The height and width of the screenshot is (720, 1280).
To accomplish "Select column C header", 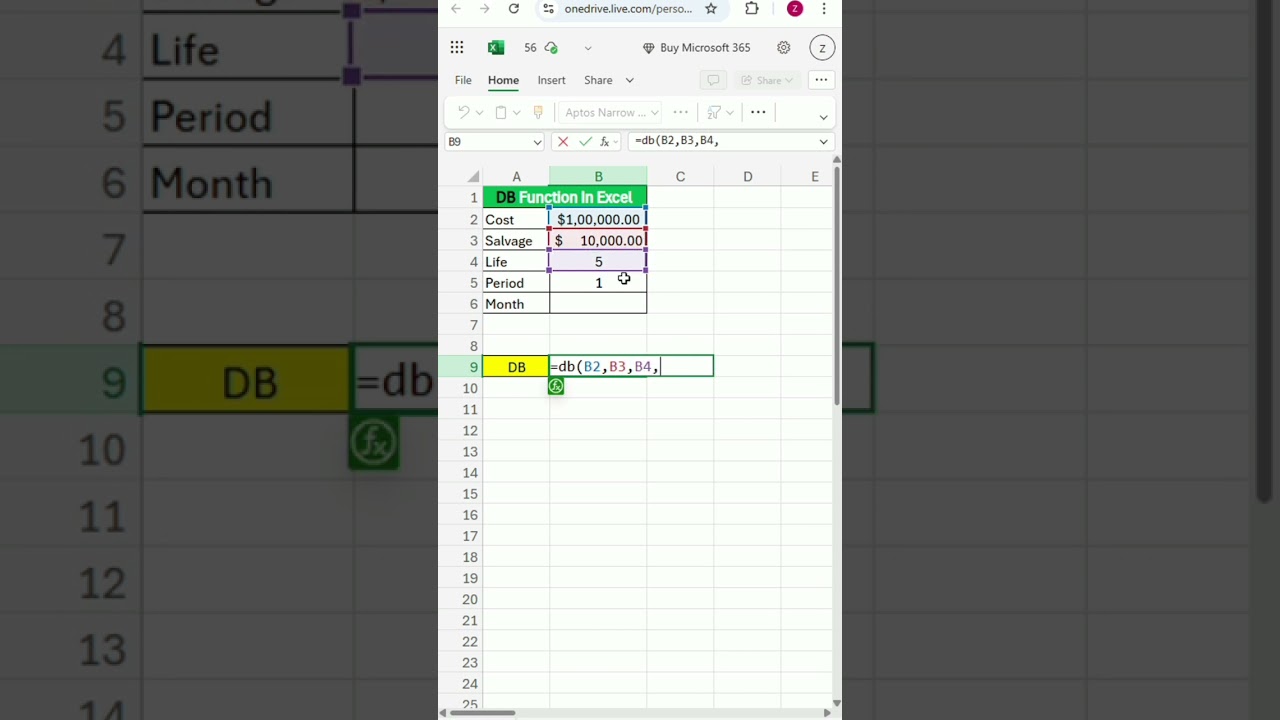I will coord(680,177).
